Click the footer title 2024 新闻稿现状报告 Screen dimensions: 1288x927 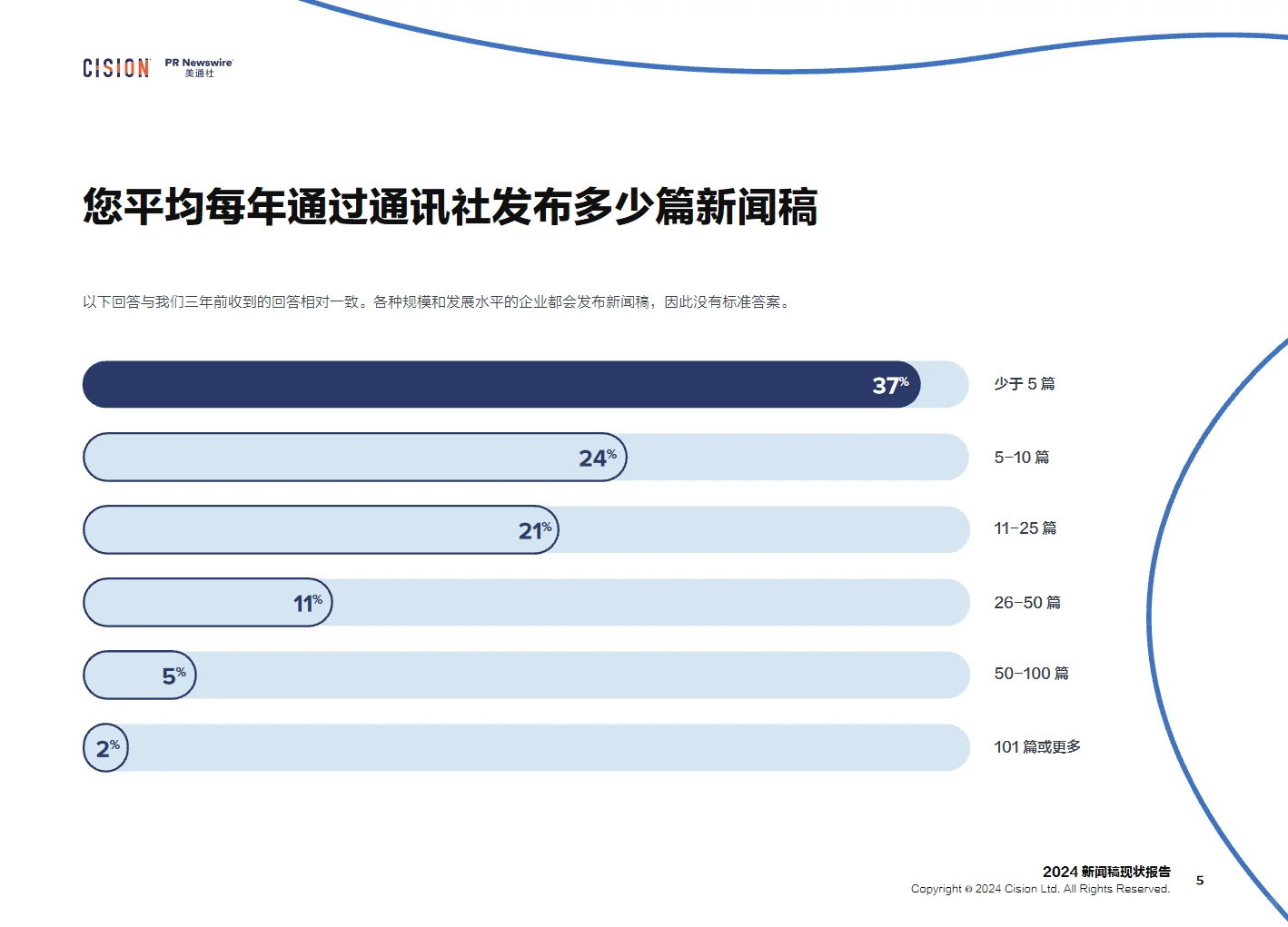1106,872
